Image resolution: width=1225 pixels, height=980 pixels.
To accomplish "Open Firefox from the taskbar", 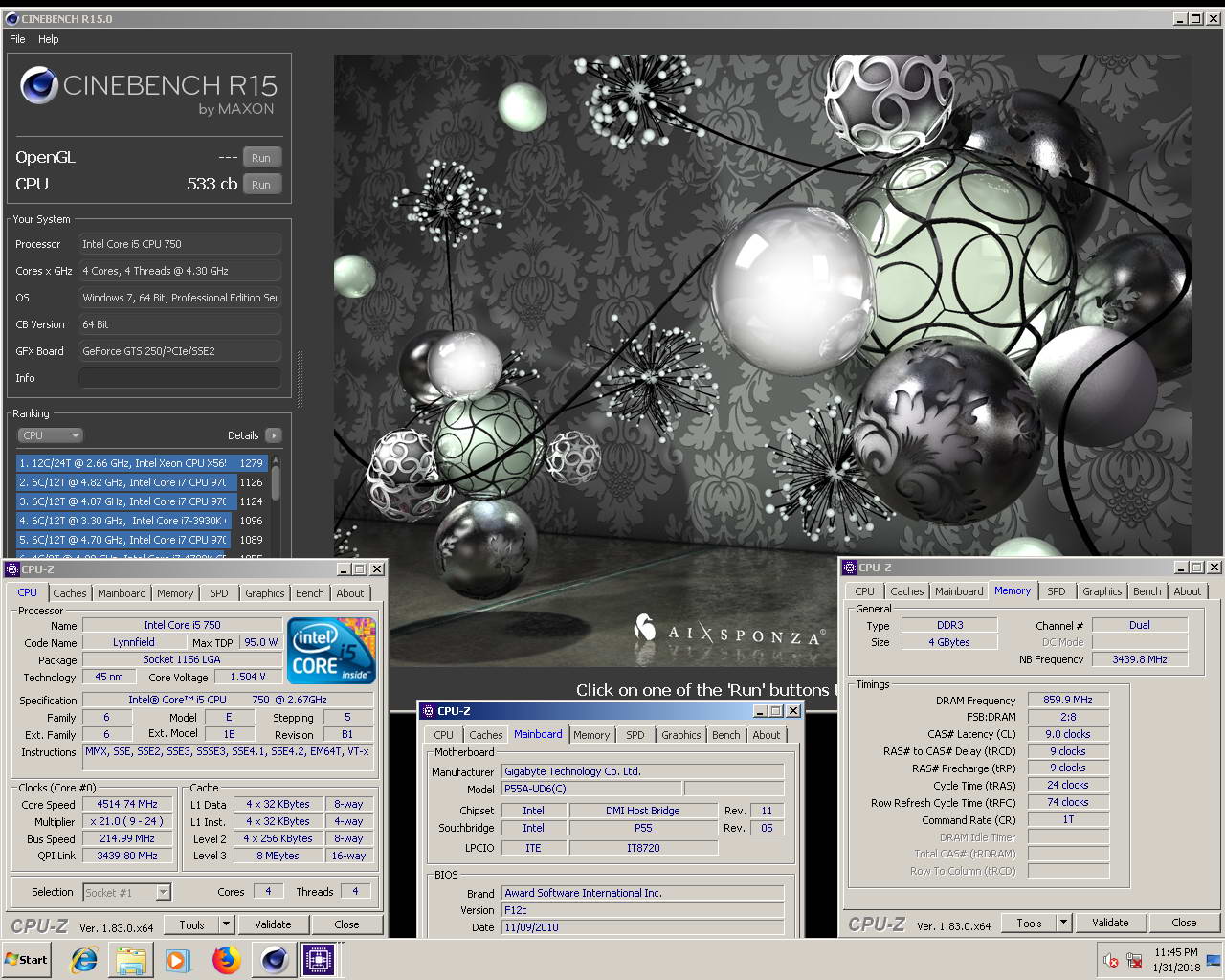I will click(x=226, y=960).
